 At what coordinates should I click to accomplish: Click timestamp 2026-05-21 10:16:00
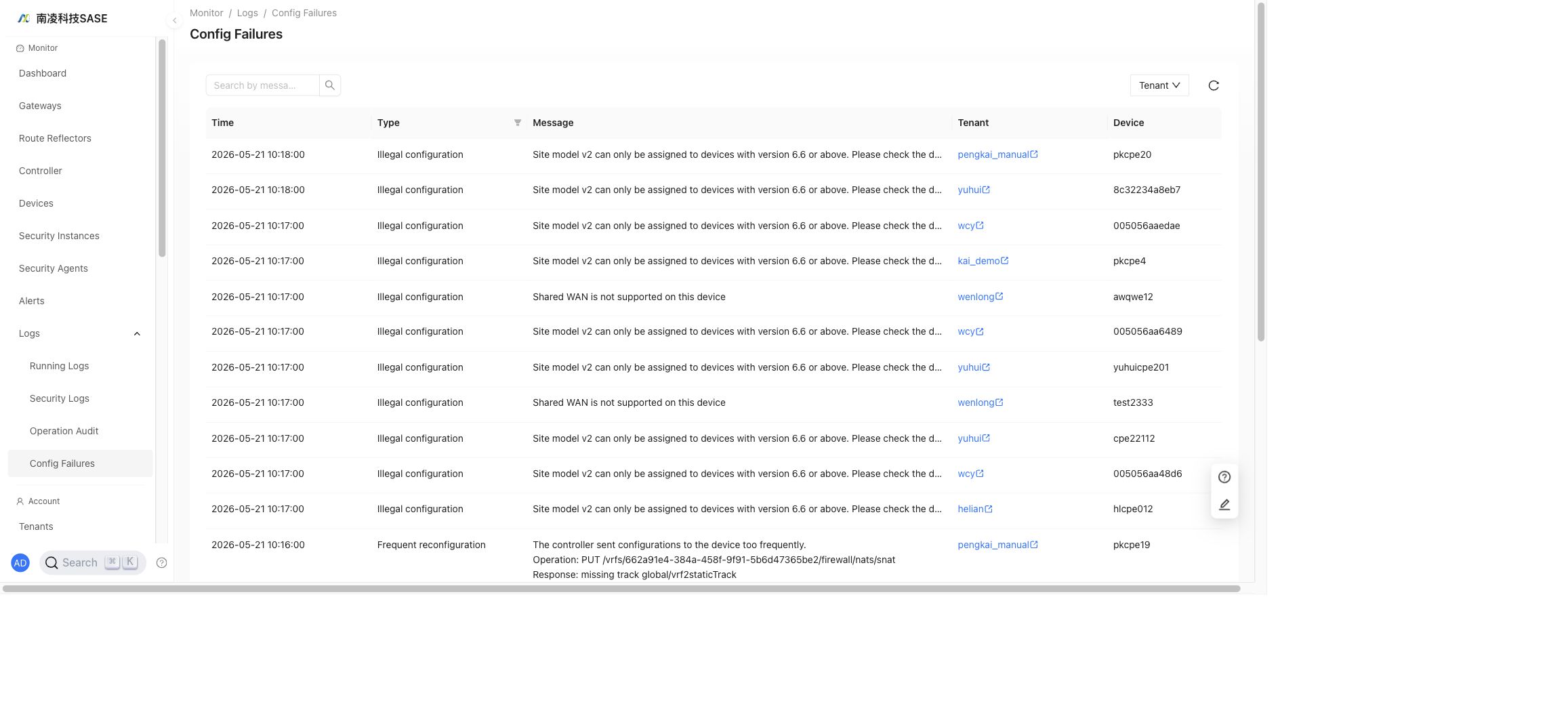[x=258, y=545]
